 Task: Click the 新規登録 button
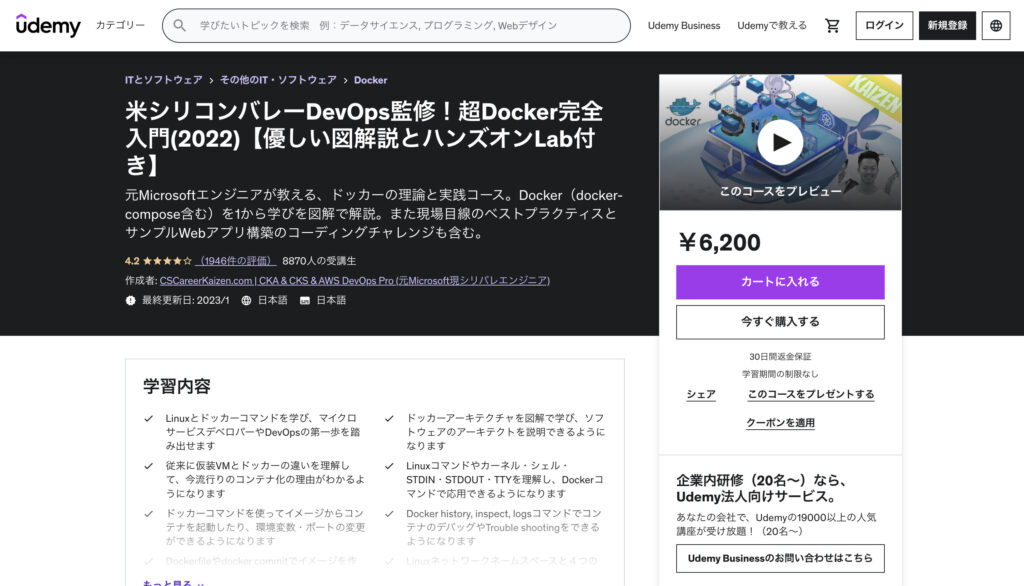(x=947, y=25)
